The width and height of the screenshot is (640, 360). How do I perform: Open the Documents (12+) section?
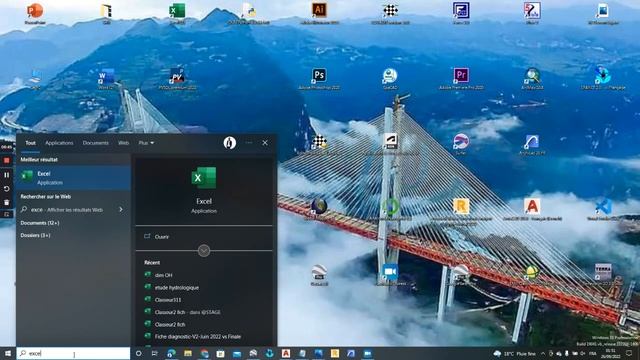coord(40,223)
